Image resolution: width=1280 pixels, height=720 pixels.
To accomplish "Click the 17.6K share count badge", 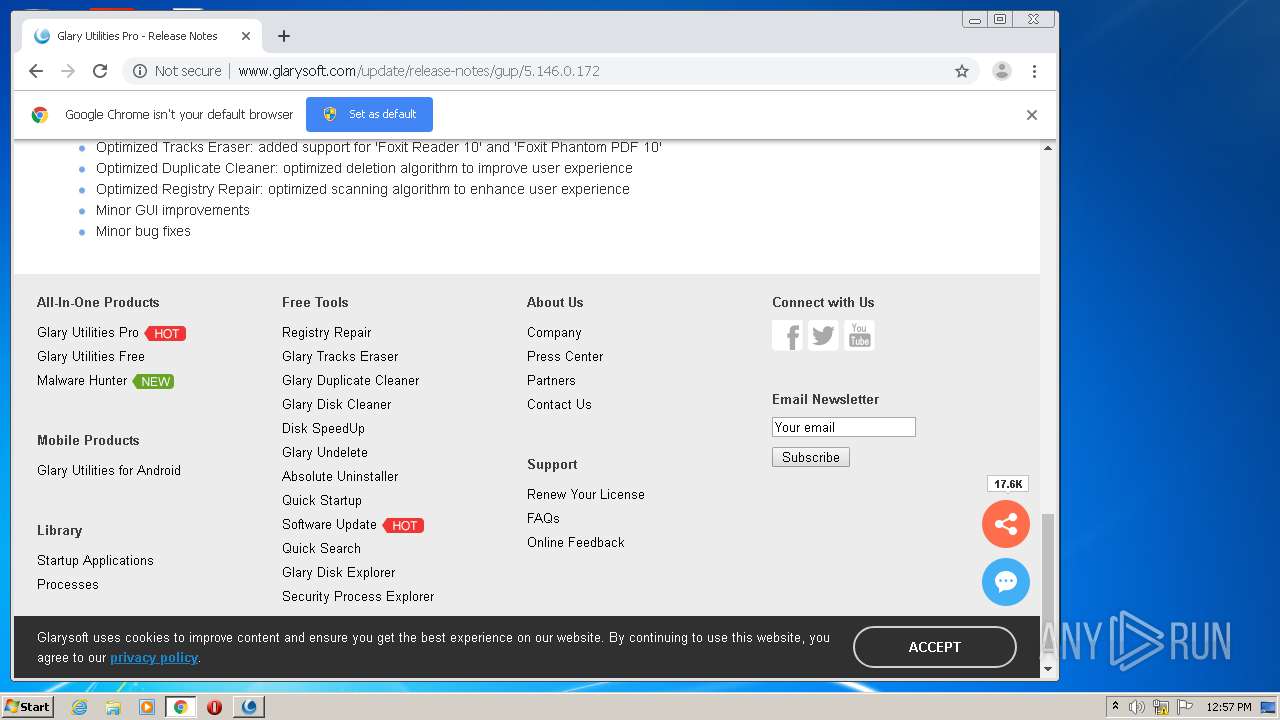I will point(1008,484).
